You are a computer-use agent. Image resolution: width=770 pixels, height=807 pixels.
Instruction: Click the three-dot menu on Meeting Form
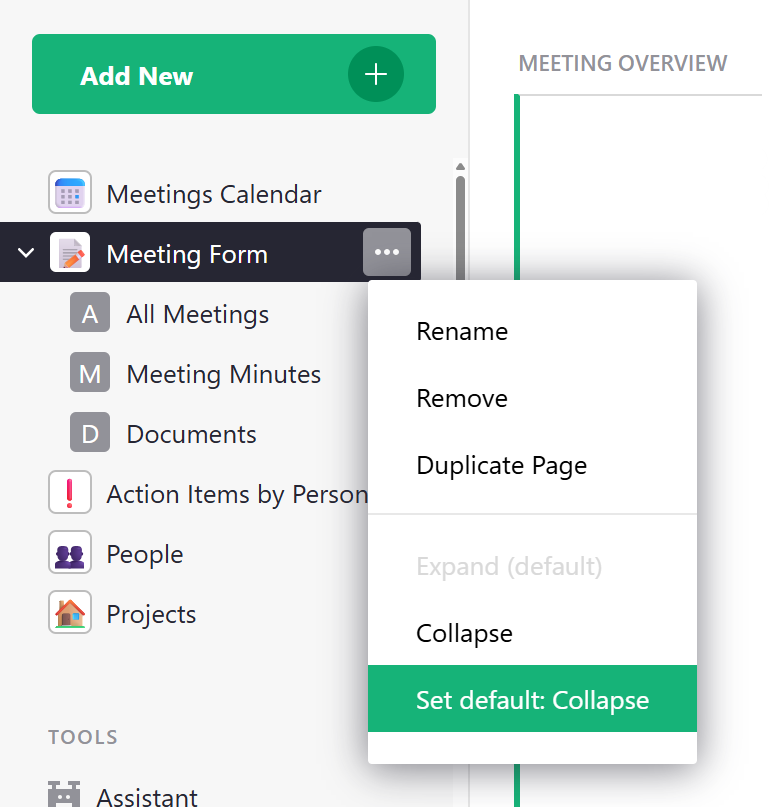387,252
